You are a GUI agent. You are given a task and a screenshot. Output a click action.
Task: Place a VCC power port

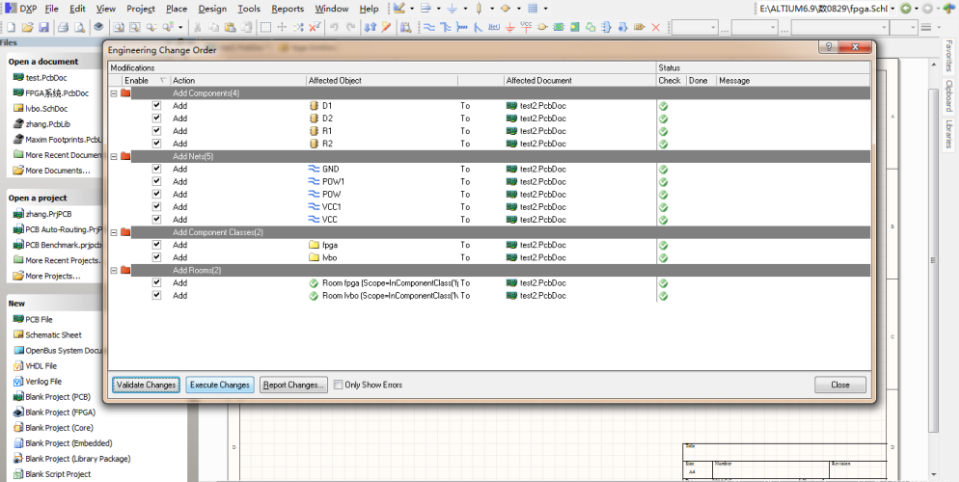526,28
